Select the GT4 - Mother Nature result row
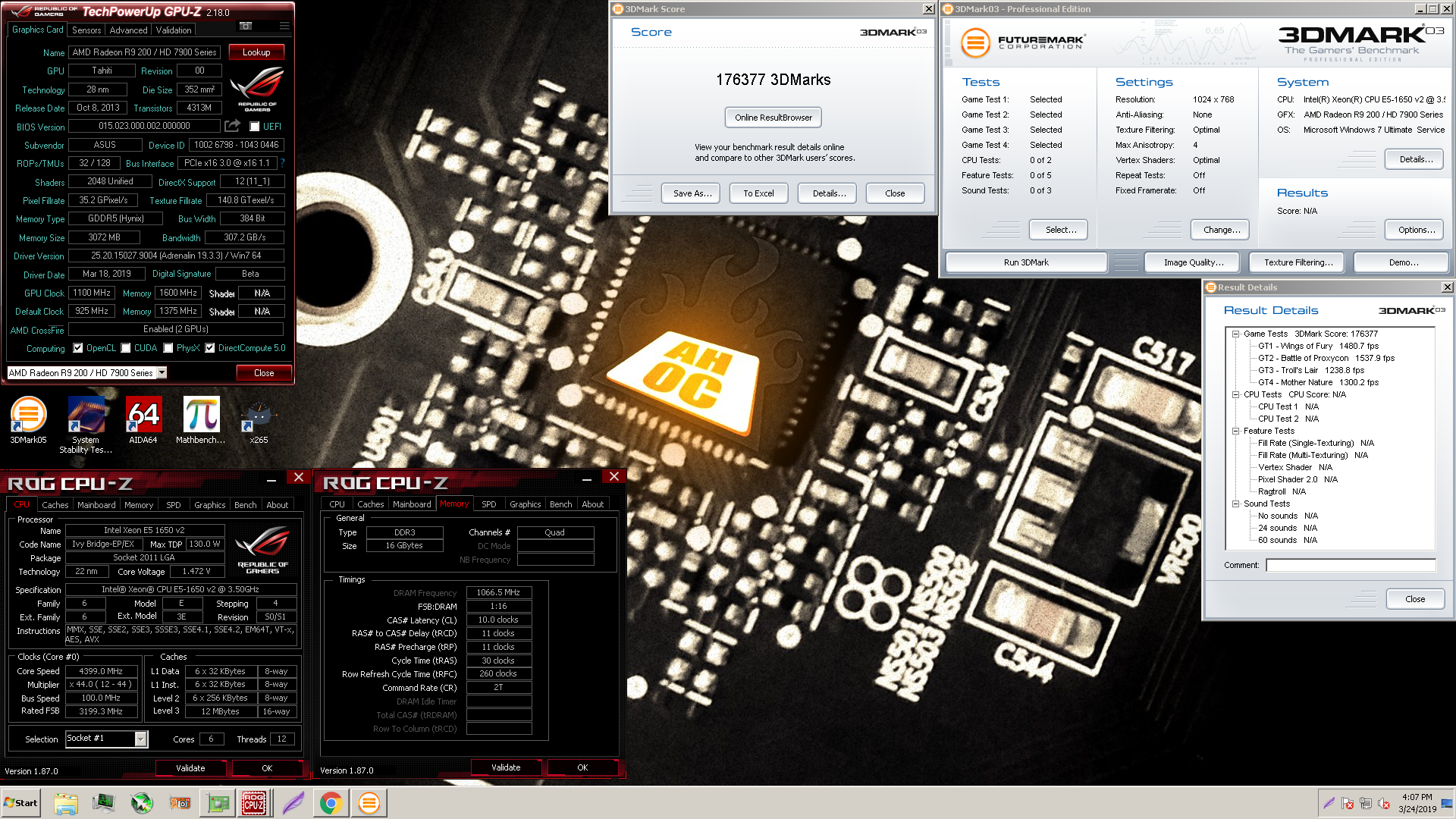This screenshot has height=819, width=1456. (x=1318, y=382)
